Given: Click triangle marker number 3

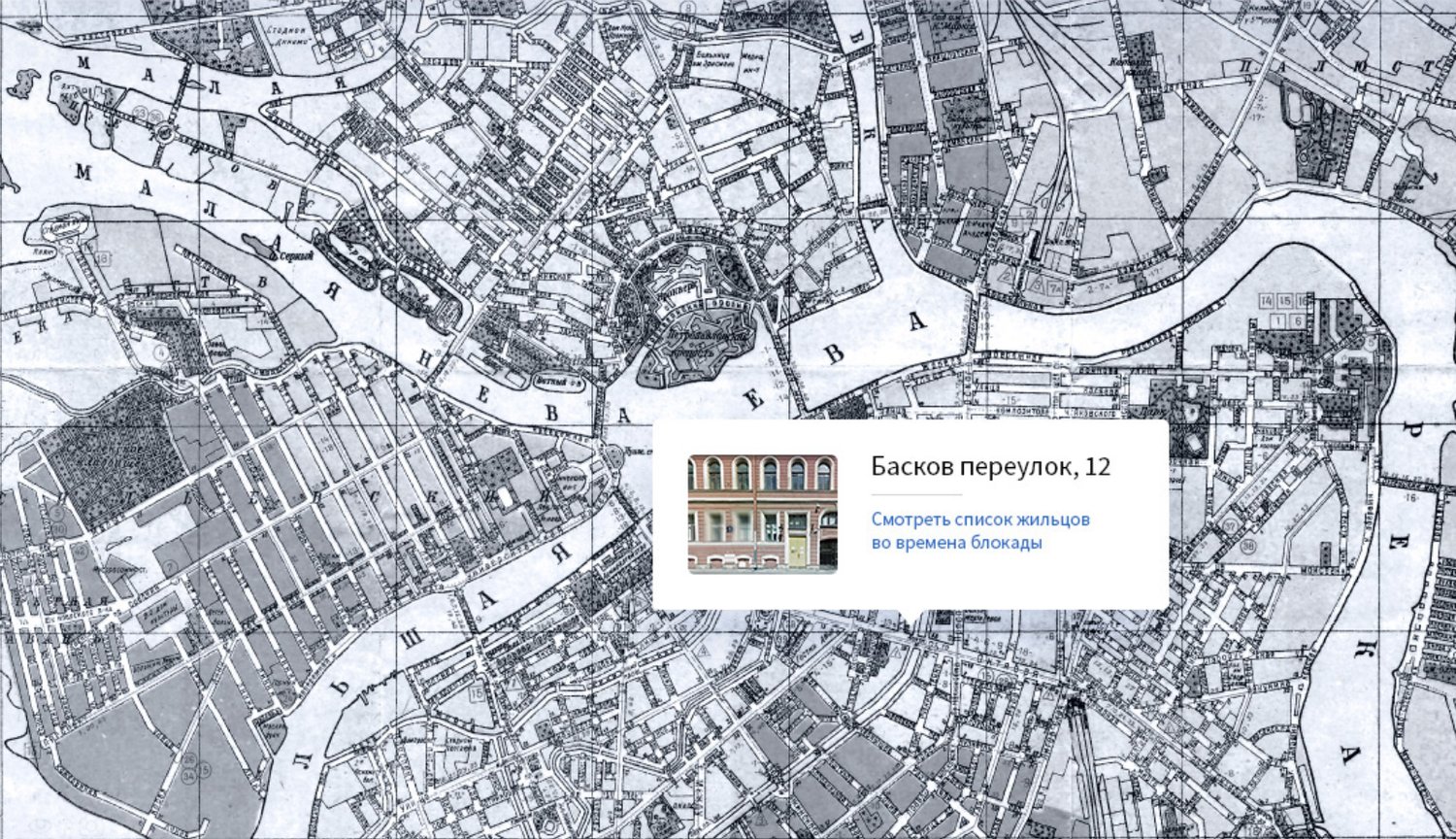Looking at the screenshot, I should [1039, 285].
